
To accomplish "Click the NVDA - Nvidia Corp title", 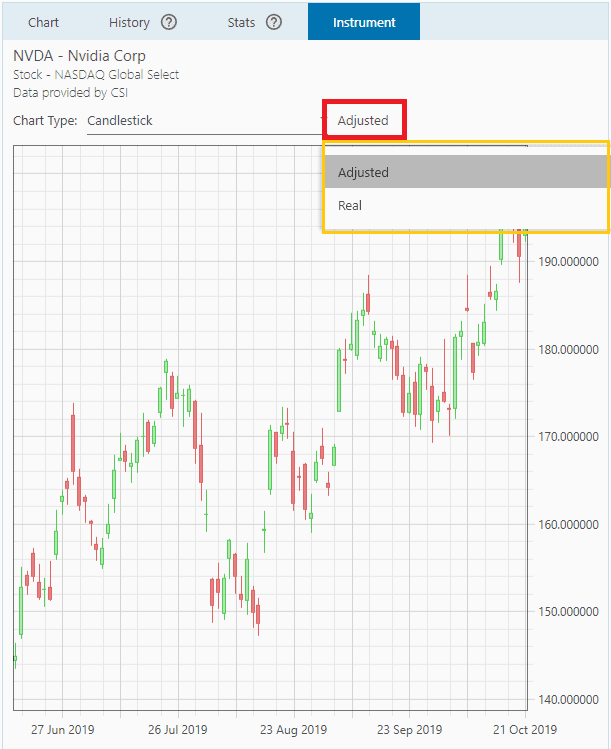I will (x=79, y=56).
